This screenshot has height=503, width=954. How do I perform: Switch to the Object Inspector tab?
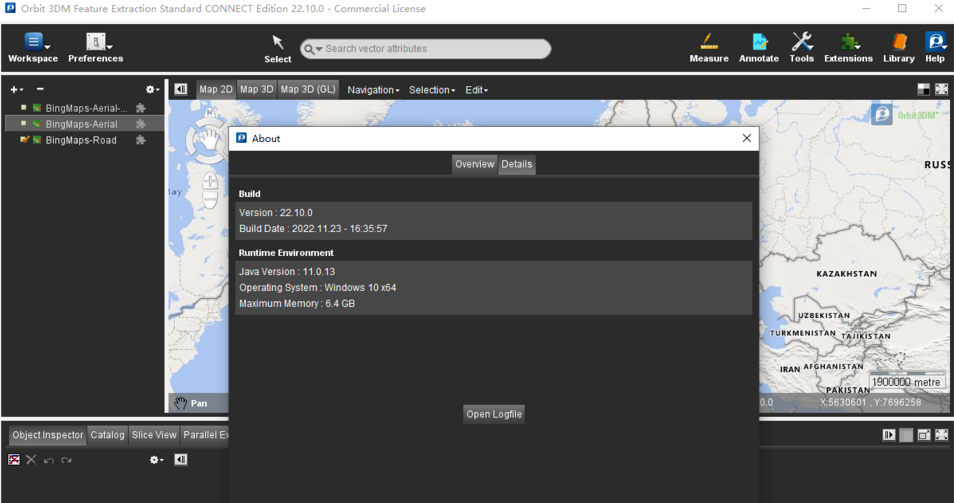(47, 435)
